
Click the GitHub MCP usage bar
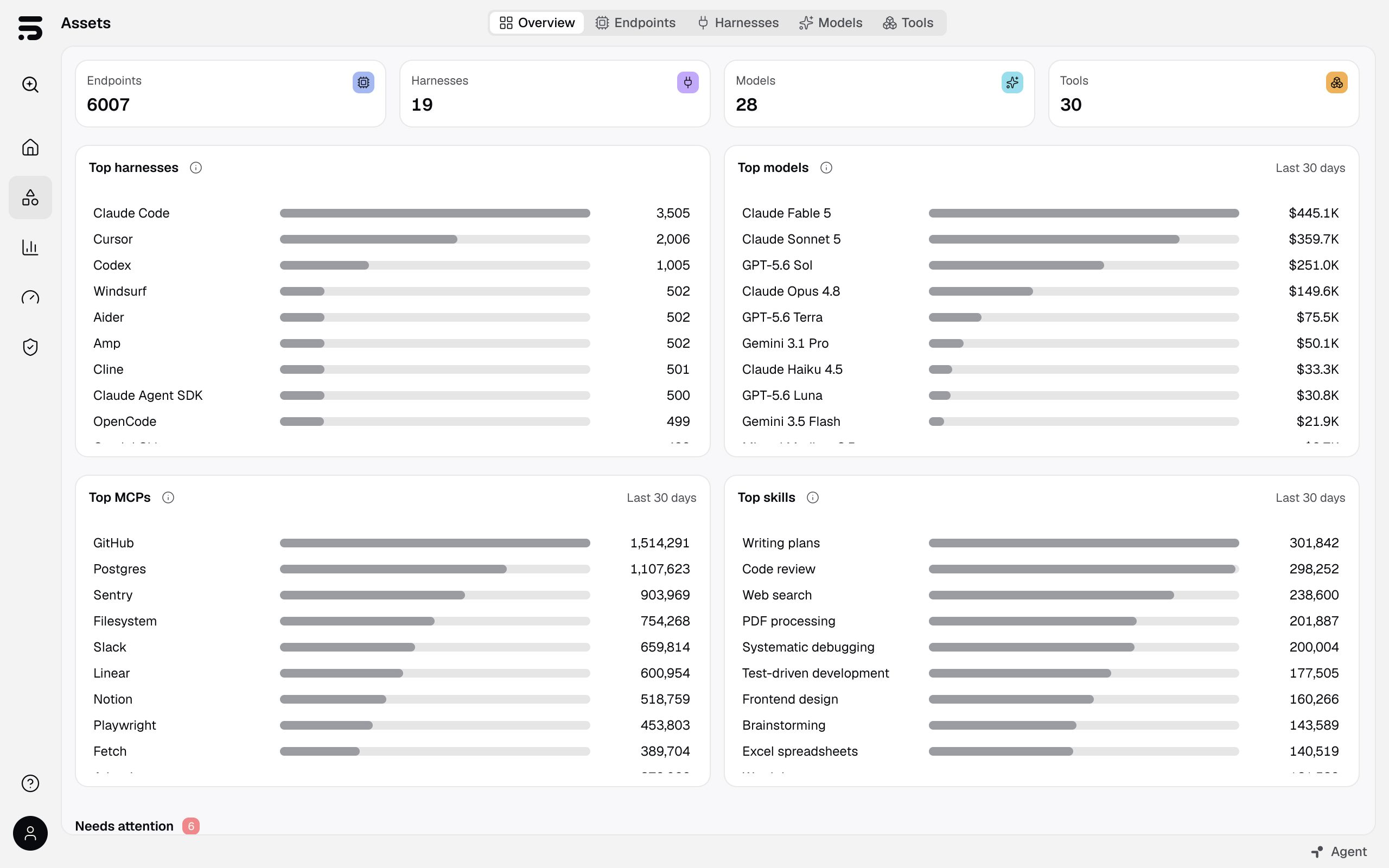click(x=435, y=543)
